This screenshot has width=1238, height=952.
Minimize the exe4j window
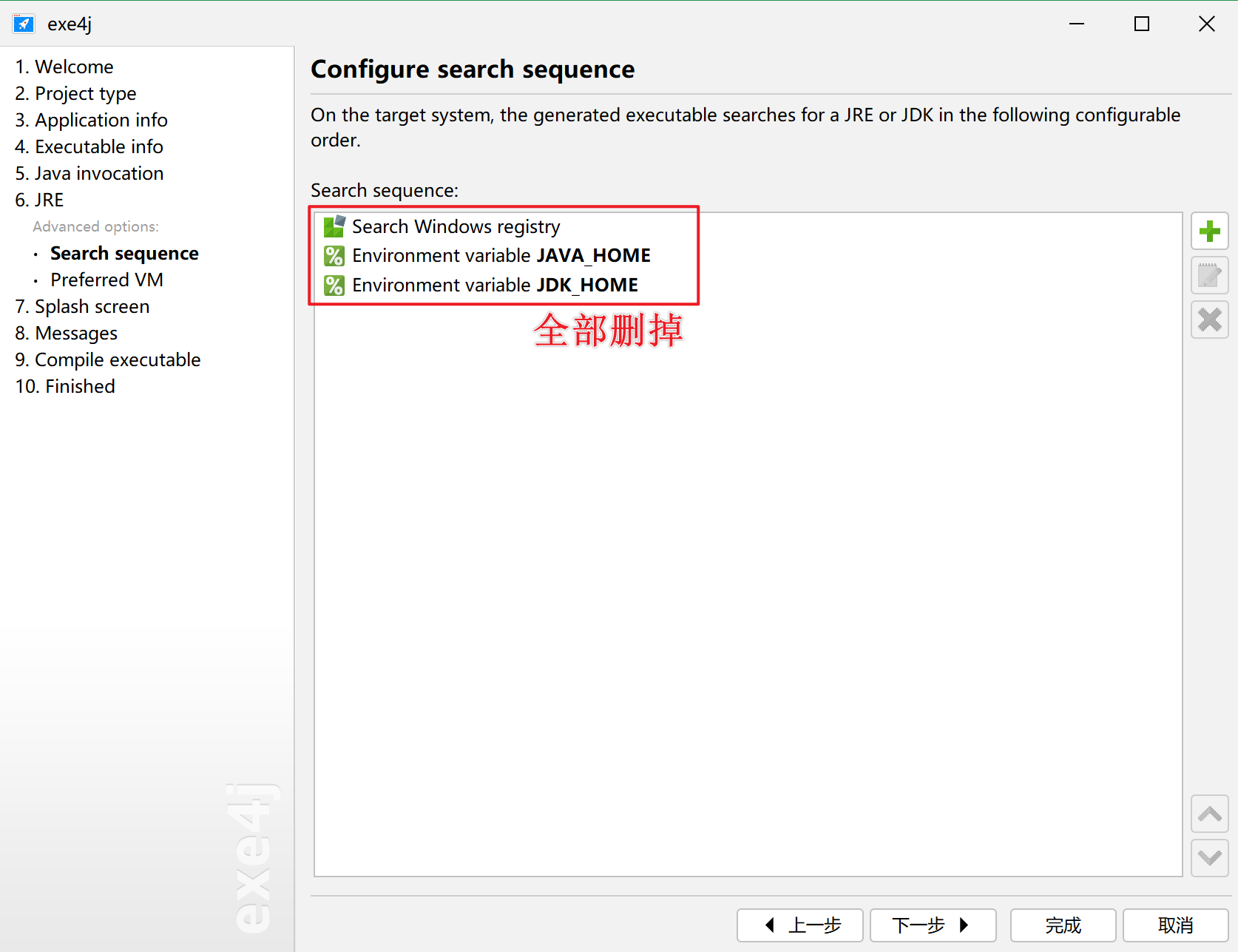coord(1077,24)
